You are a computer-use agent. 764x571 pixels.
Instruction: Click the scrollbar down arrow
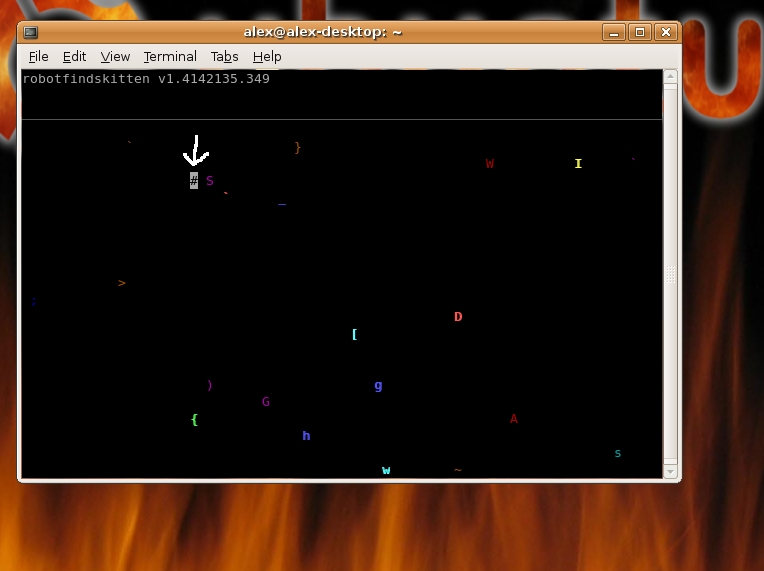tap(670, 472)
